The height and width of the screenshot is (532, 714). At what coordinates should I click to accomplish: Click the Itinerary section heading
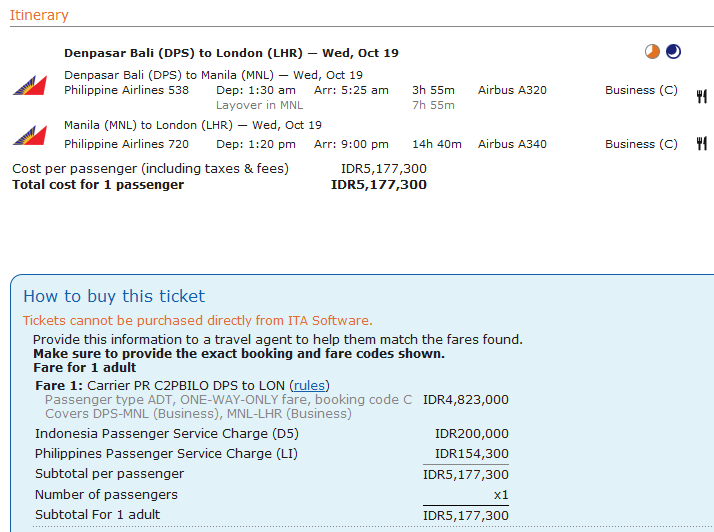39,15
